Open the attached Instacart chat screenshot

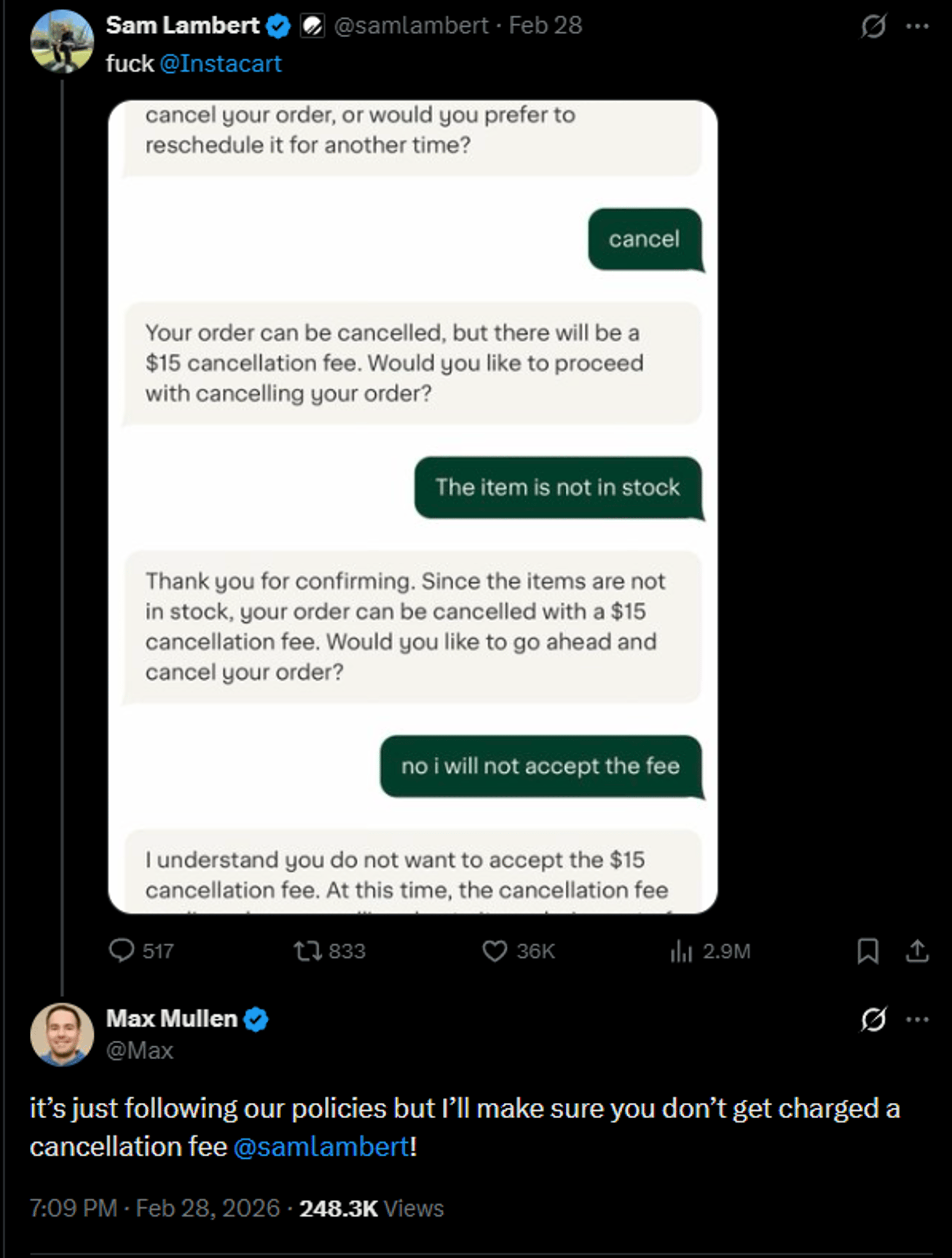(x=413, y=506)
